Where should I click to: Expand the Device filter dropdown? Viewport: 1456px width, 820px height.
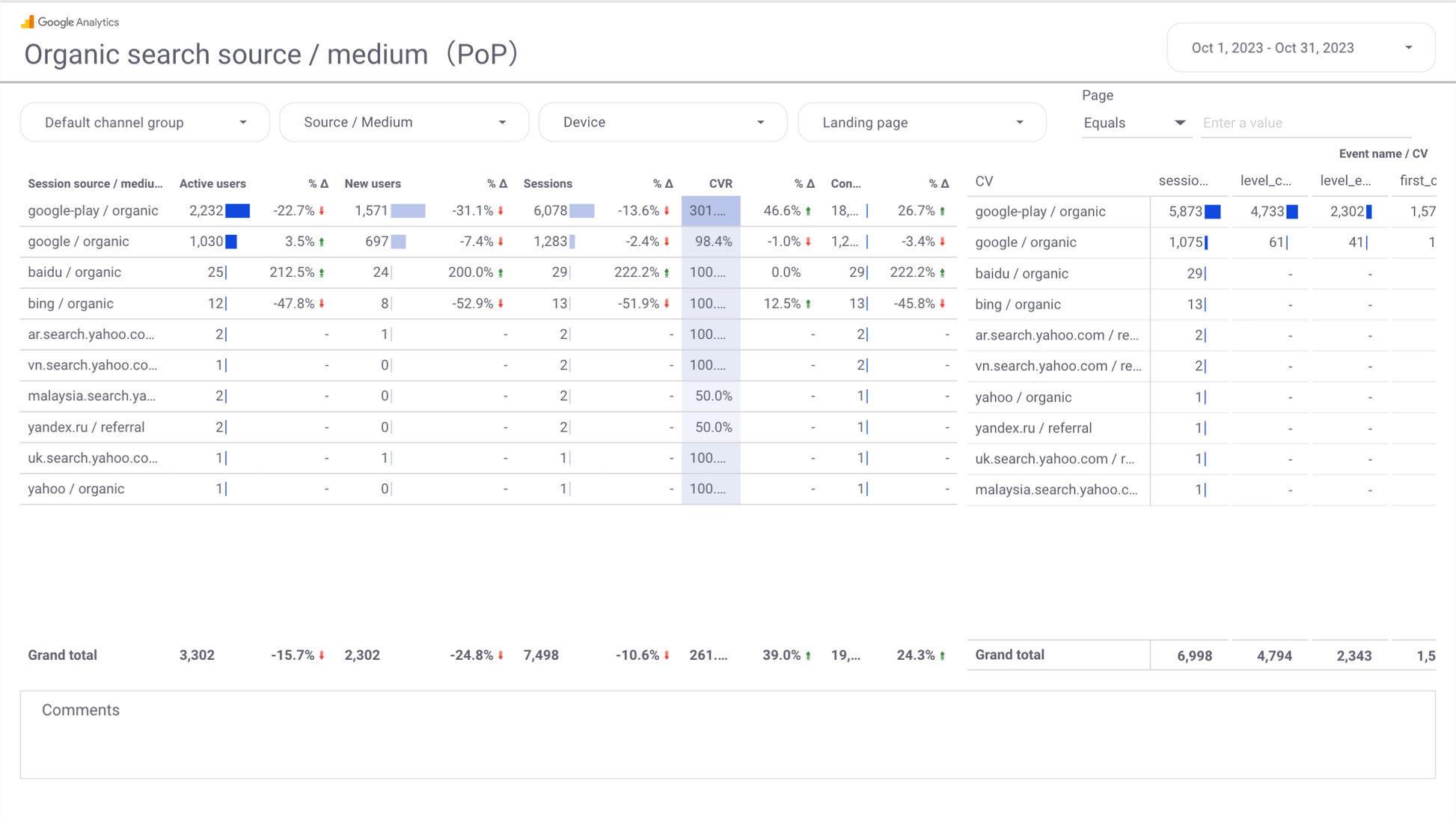[663, 122]
